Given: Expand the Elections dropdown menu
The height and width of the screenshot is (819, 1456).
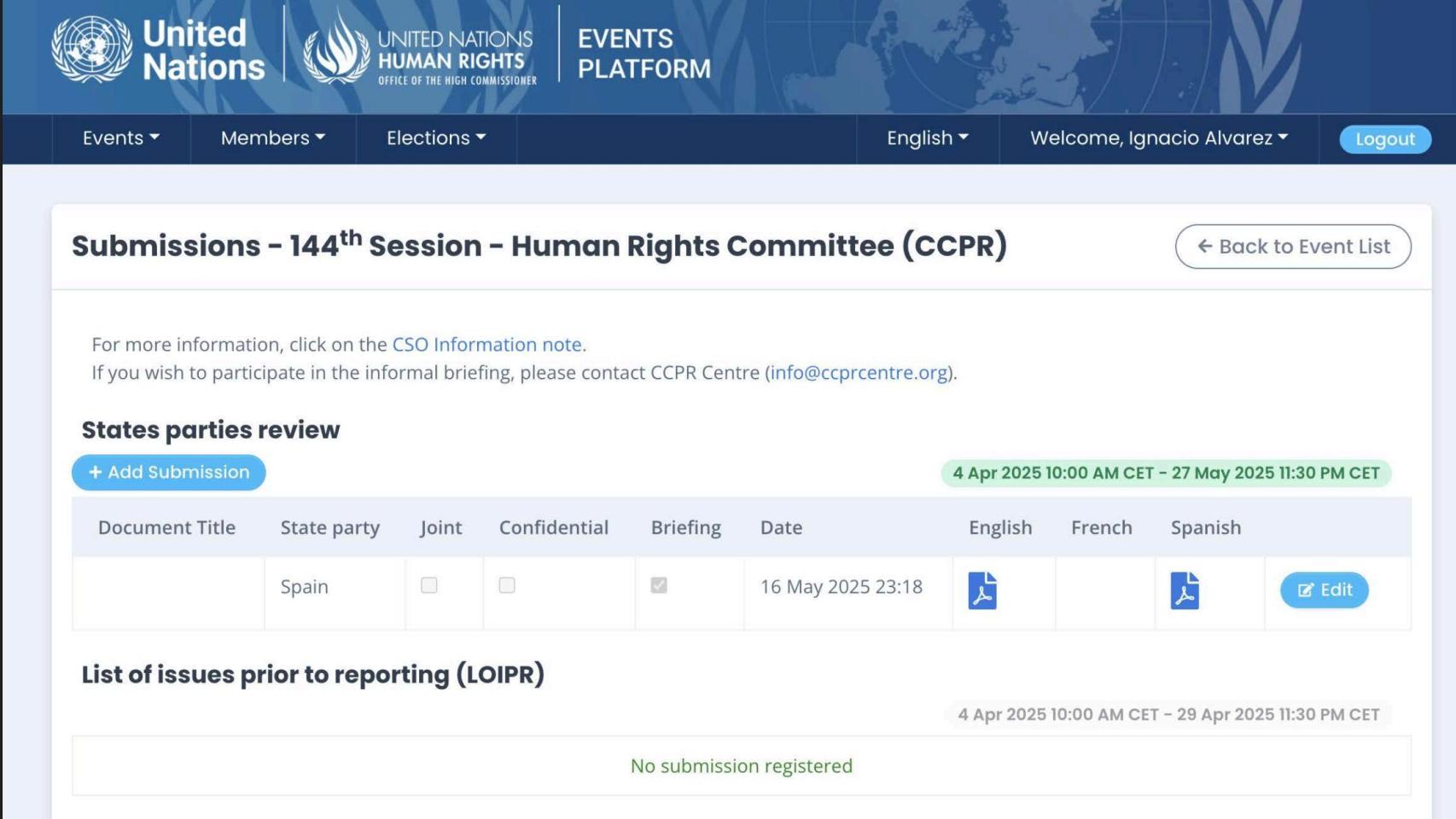Looking at the screenshot, I should pyautogui.click(x=436, y=138).
